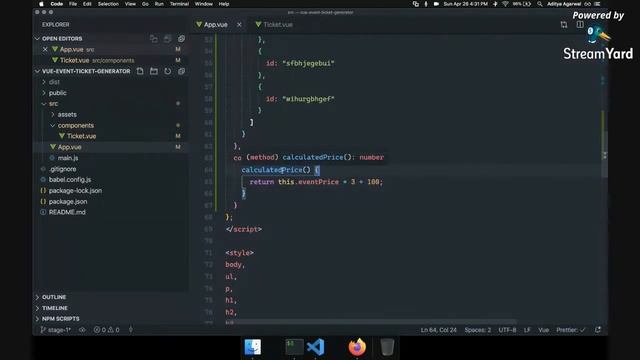640x360 pixels.
Task: Synchronize changes icon in the status bar
Action: click(82, 330)
